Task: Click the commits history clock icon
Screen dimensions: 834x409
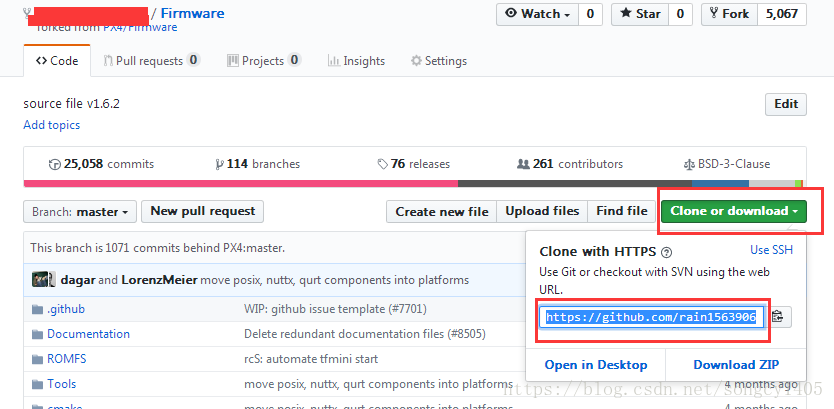Action: point(54,164)
